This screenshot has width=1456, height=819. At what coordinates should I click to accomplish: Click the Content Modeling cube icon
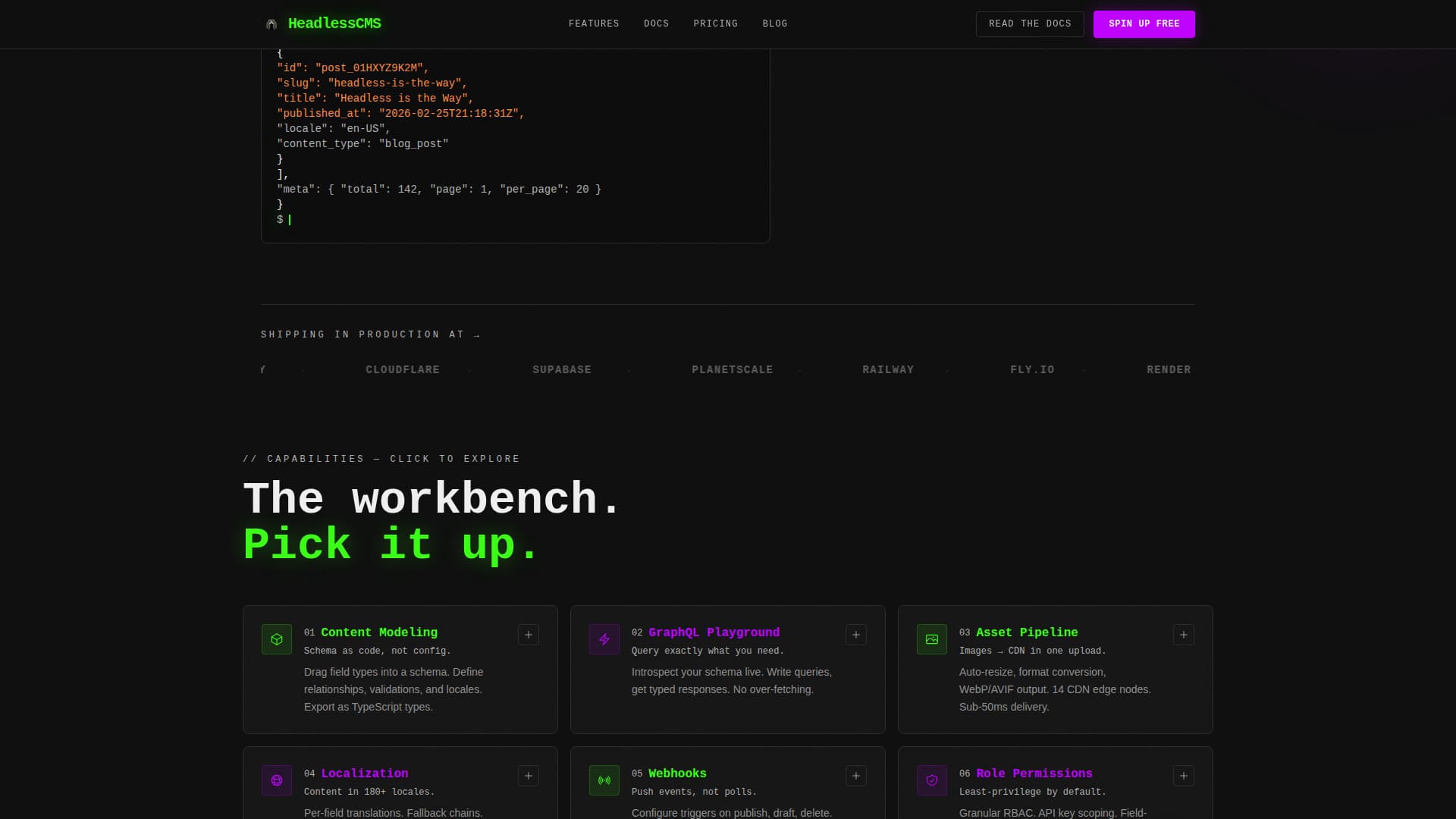pyautogui.click(x=277, y=639)
